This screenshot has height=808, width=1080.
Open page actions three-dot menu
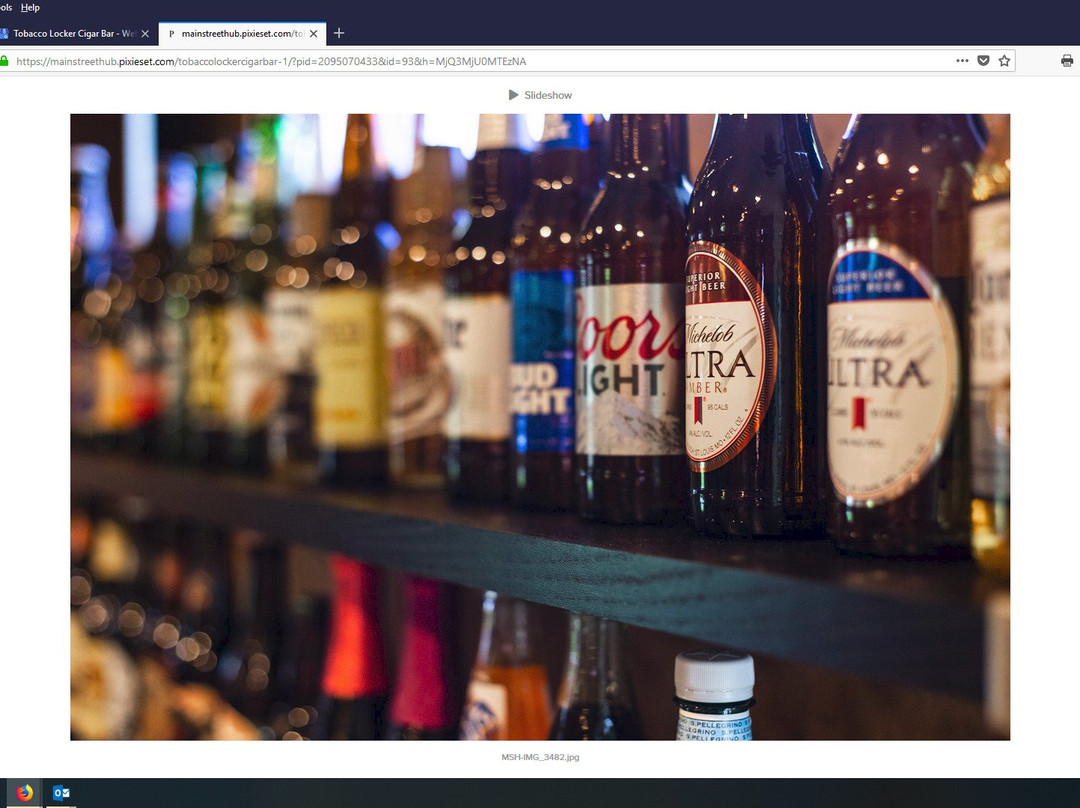(962, 61)
